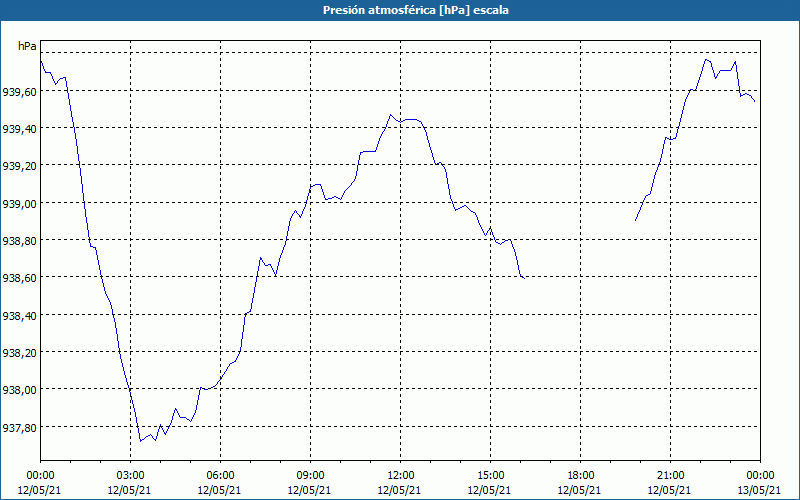800x500 pixels.
Task: Click the 09:00 time axis label
Action: (x=310, y=476)
